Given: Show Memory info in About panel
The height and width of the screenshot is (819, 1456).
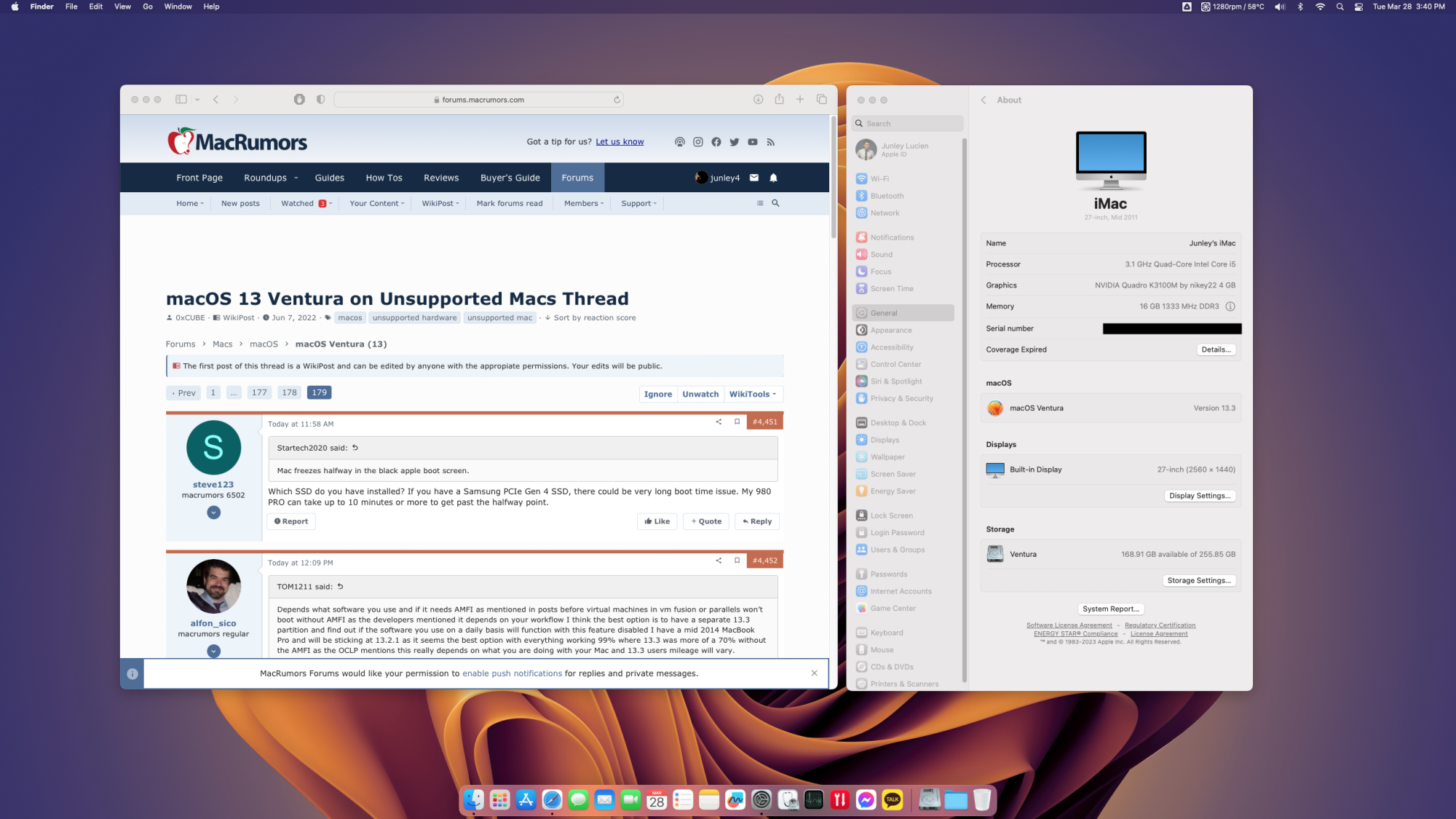Looking at the screenshot, I should coord(1230,306).
